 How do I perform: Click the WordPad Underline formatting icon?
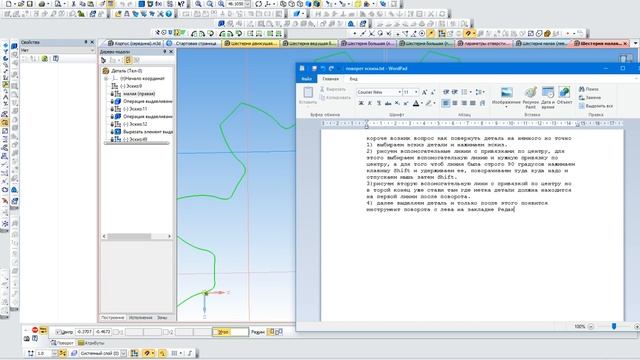pyautogui.click(x=379, y=103)
